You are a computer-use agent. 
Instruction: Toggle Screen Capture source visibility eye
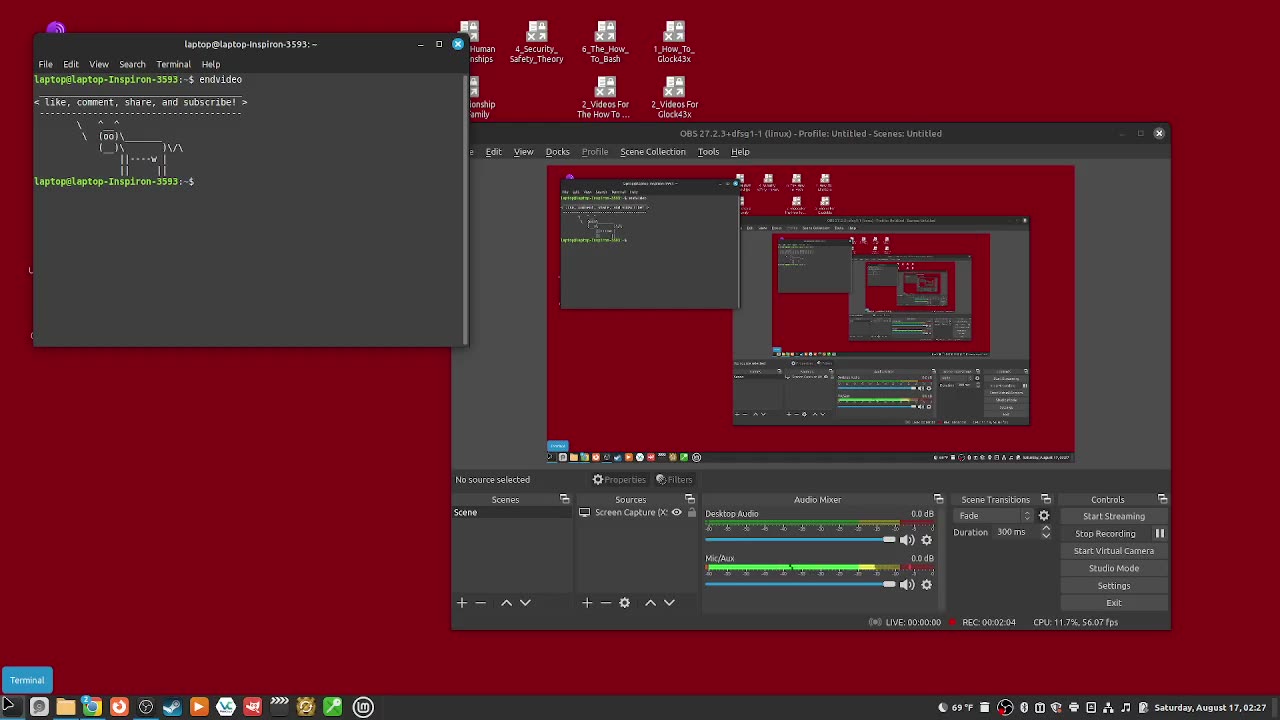(676, 513)
